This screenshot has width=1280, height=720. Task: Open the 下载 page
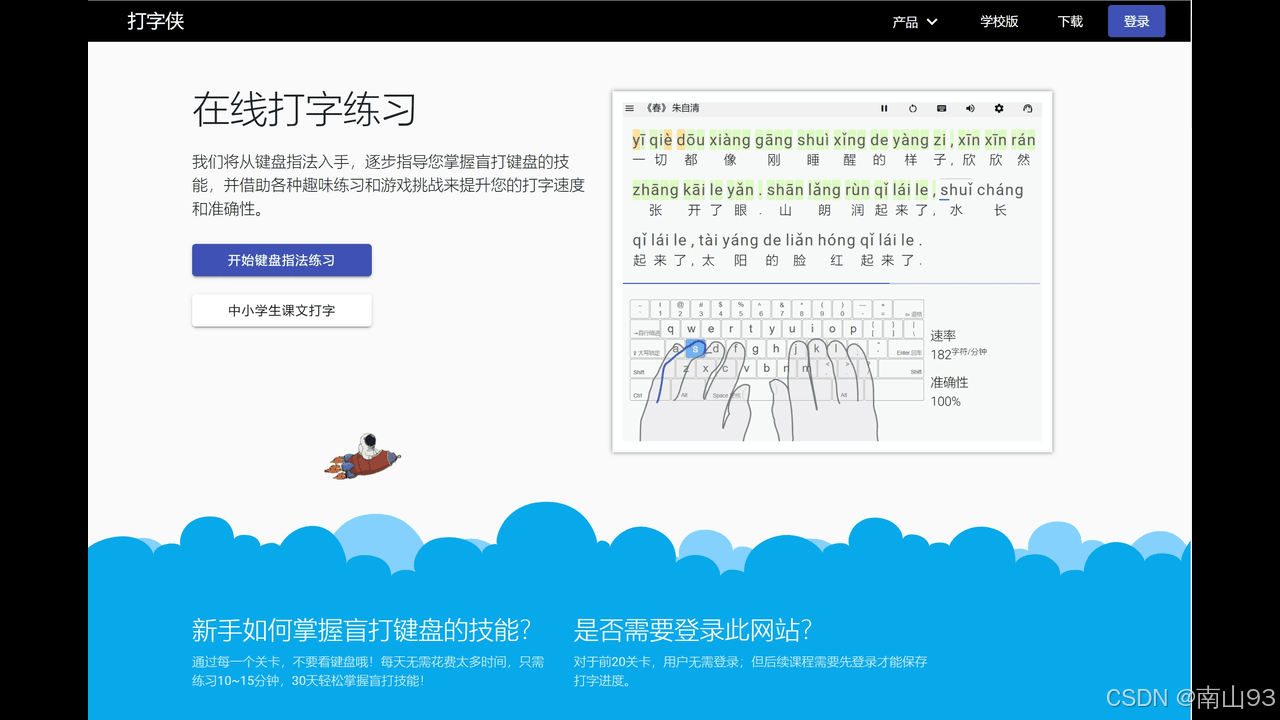pos(1070,21)
